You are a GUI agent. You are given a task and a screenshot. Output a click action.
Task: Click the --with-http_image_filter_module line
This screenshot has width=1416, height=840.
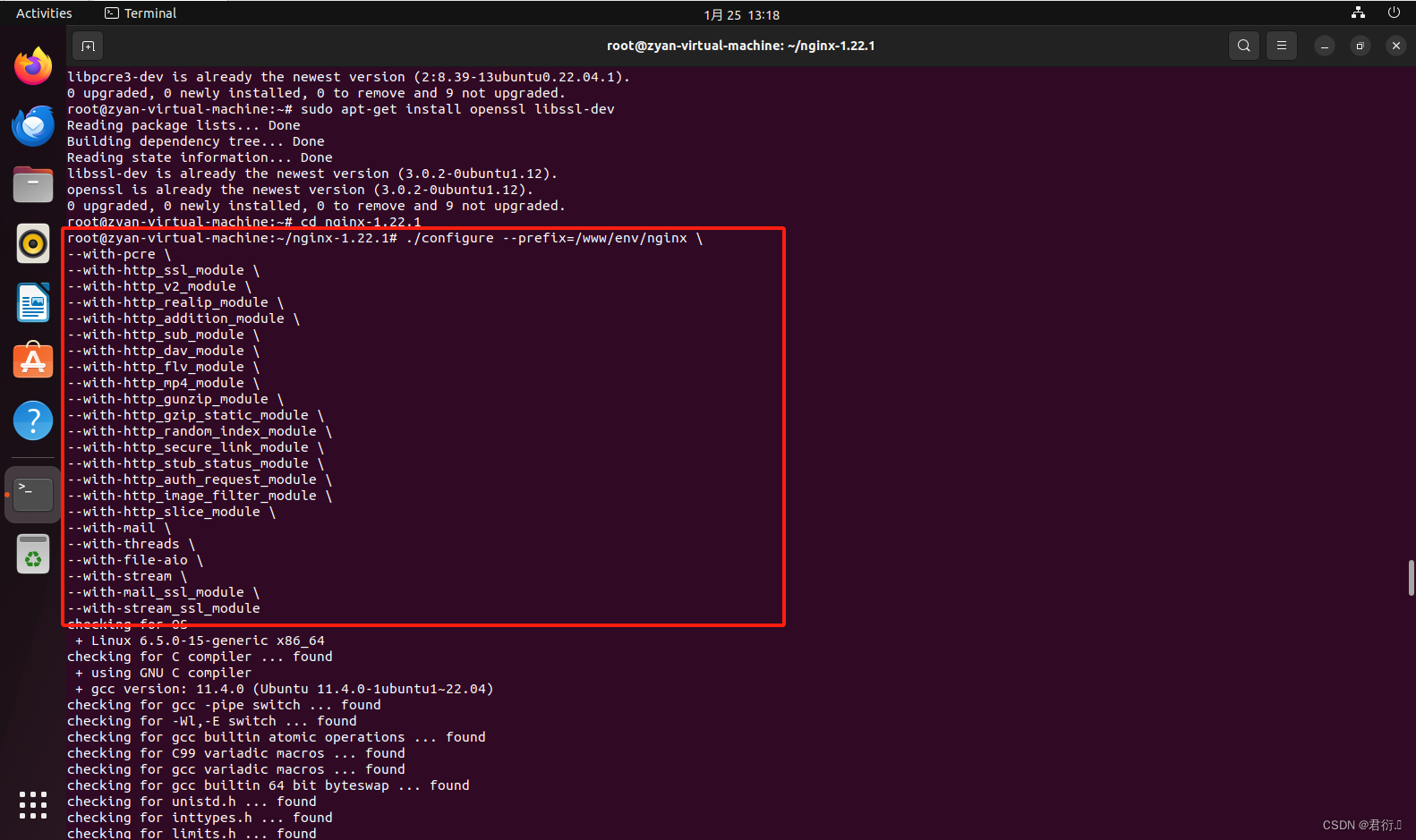[x=200, y=496]
